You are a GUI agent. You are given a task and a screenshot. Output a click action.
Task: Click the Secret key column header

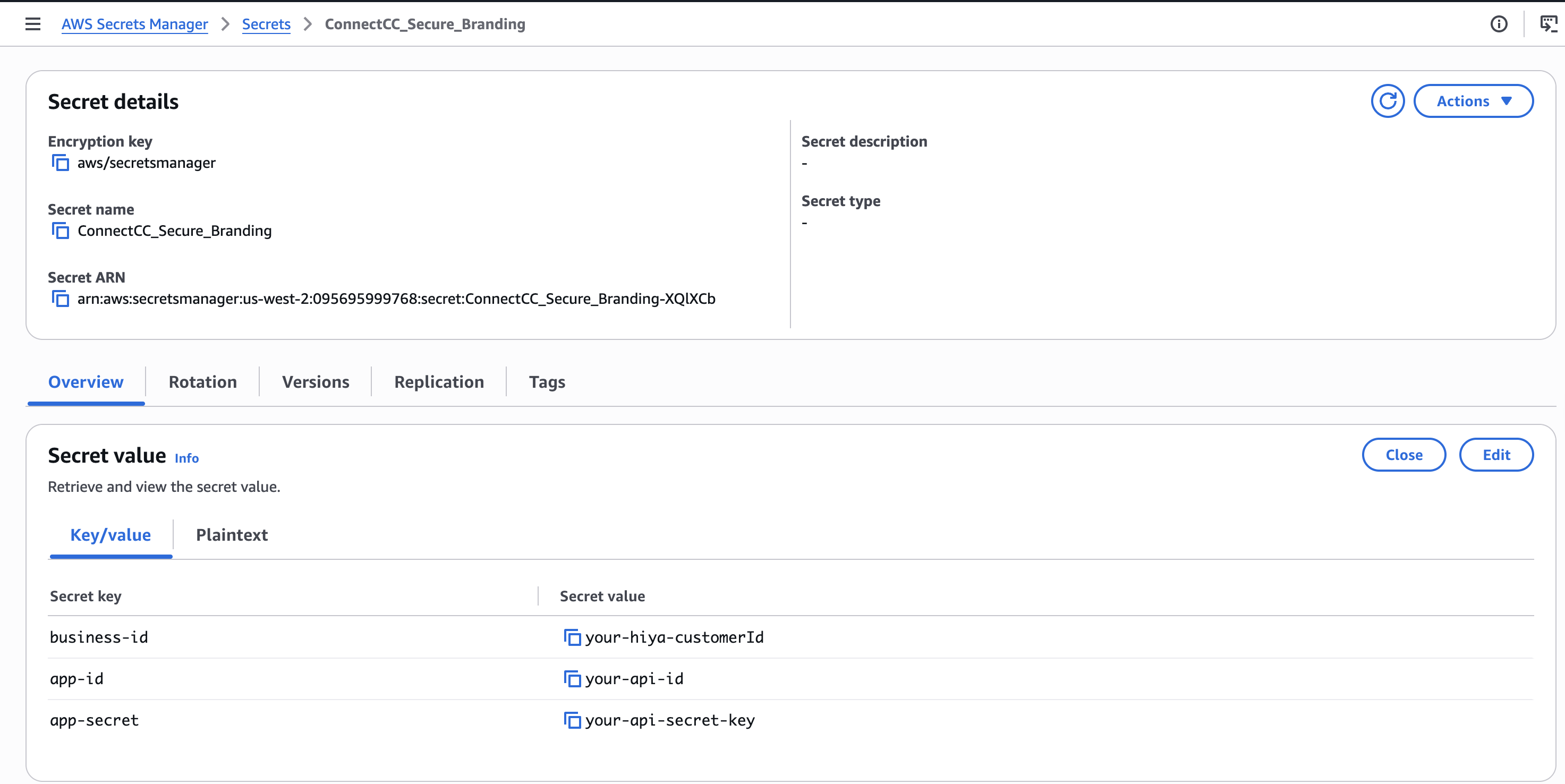point(86,596)
